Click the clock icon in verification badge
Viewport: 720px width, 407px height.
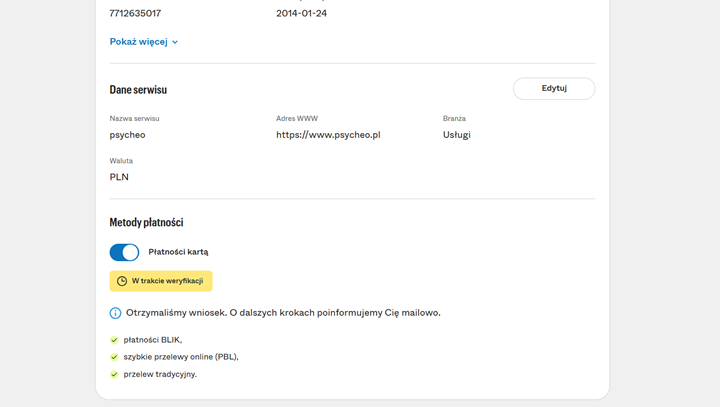pos(122,281)
